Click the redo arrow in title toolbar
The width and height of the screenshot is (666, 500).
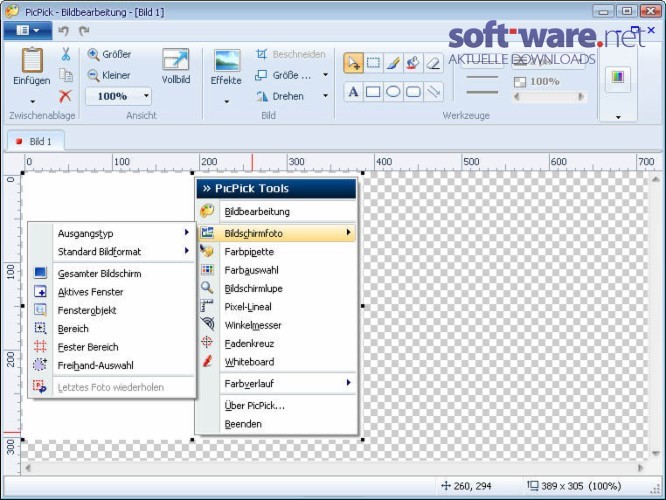click(x=84, y=31)
